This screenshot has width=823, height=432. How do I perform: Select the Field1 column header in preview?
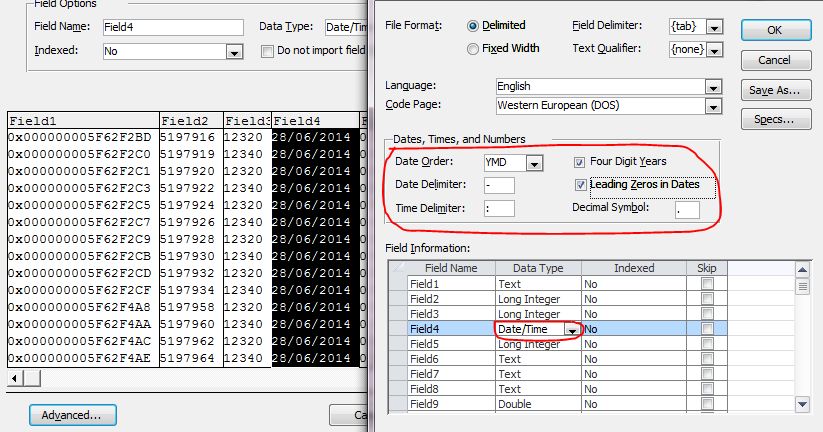[x=83, y=121]
